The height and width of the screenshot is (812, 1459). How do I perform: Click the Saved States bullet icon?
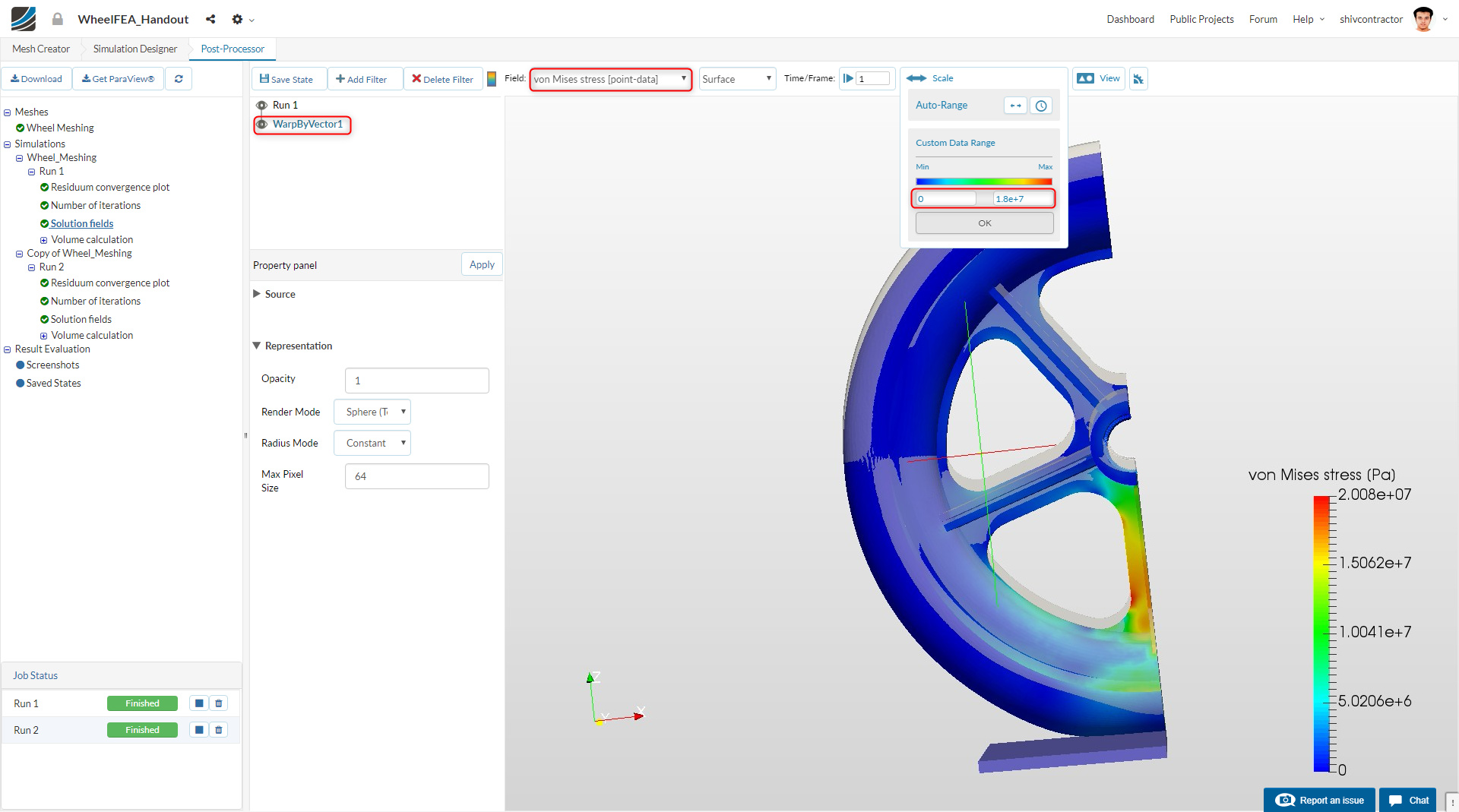coord(21,384)
